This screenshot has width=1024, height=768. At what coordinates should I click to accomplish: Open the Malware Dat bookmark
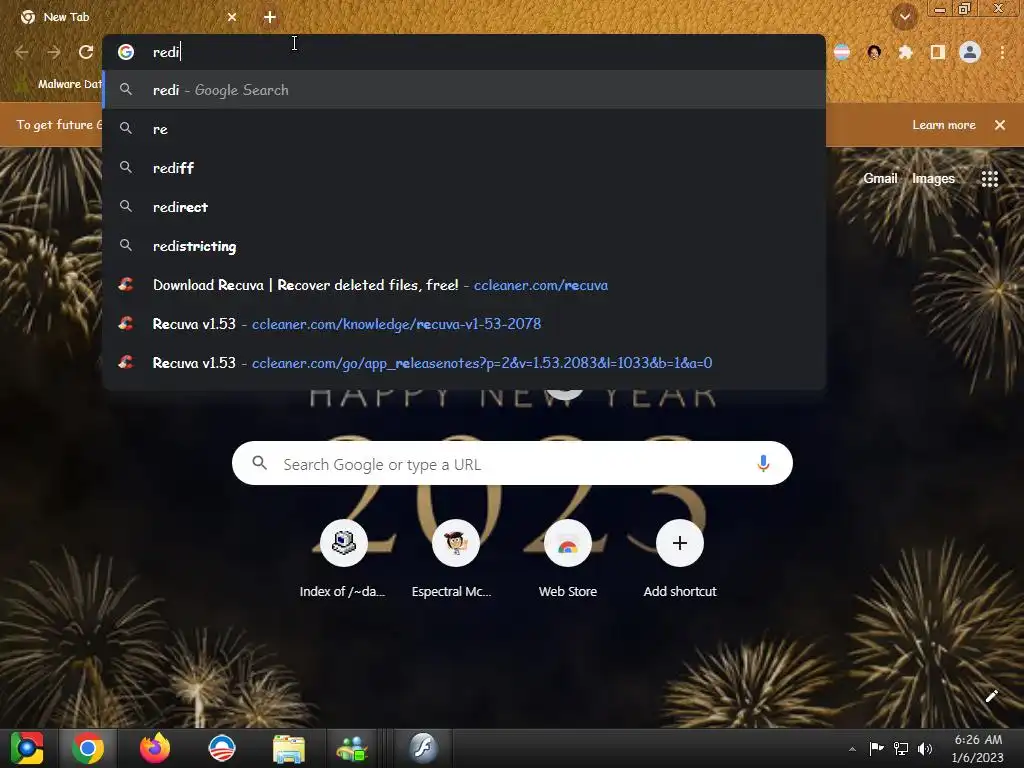pos(59,84)
